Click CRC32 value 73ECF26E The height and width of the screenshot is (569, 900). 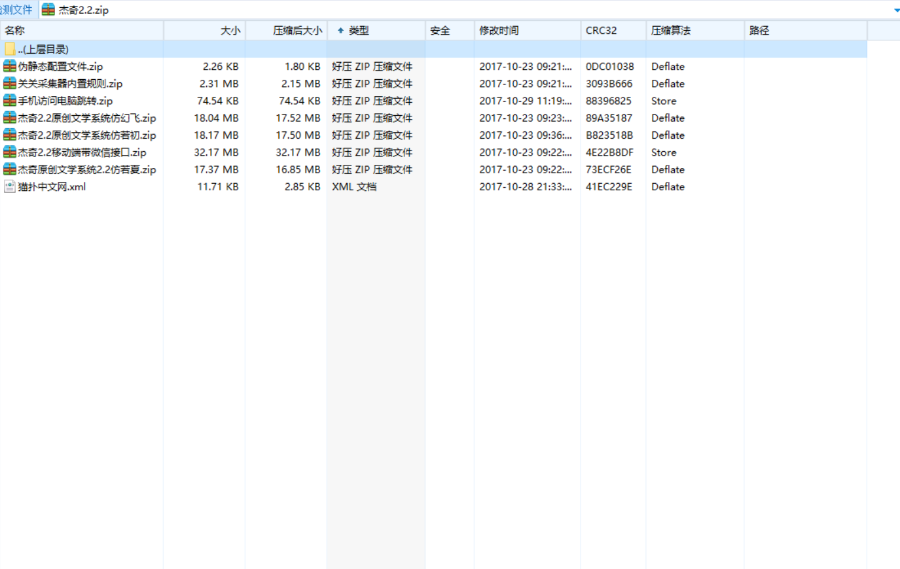pos(608,170)
